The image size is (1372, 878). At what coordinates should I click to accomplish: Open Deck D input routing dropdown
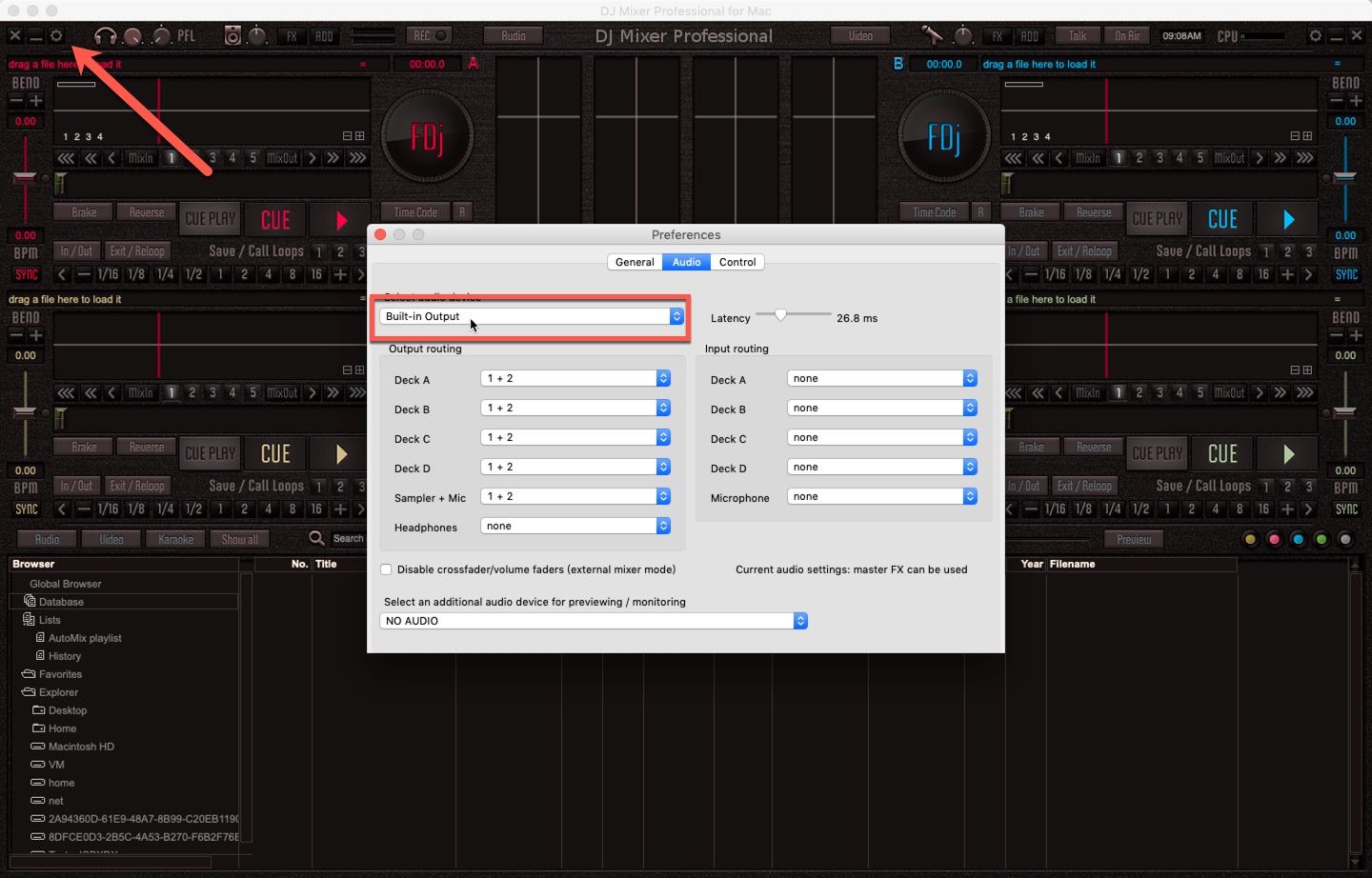882,467
